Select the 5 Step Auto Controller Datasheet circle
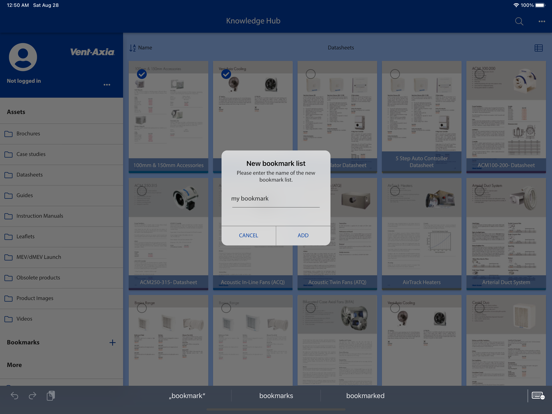This screenshot has height=414, width=552. pyautogui.click(x=395, y=74)
